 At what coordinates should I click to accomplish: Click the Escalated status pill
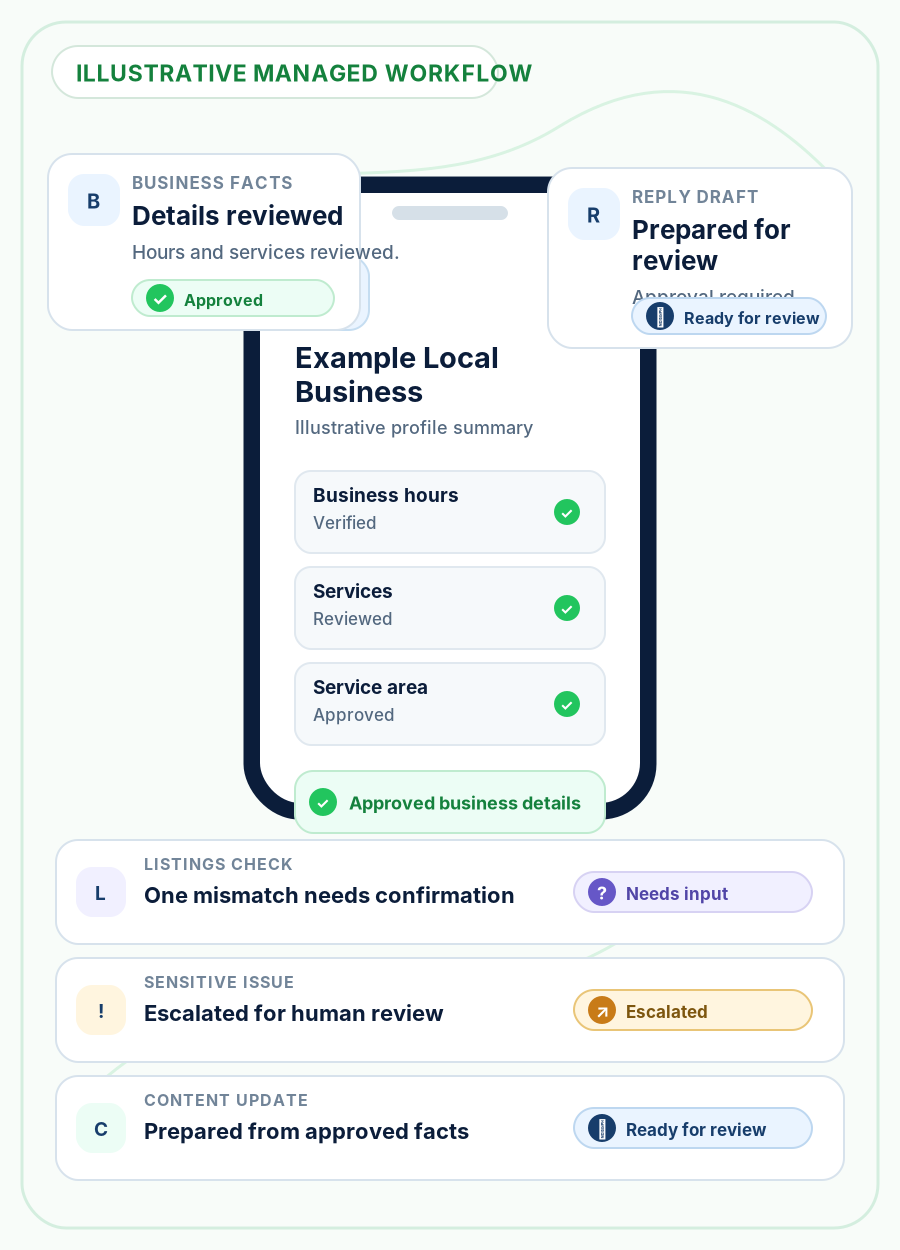693,1011
